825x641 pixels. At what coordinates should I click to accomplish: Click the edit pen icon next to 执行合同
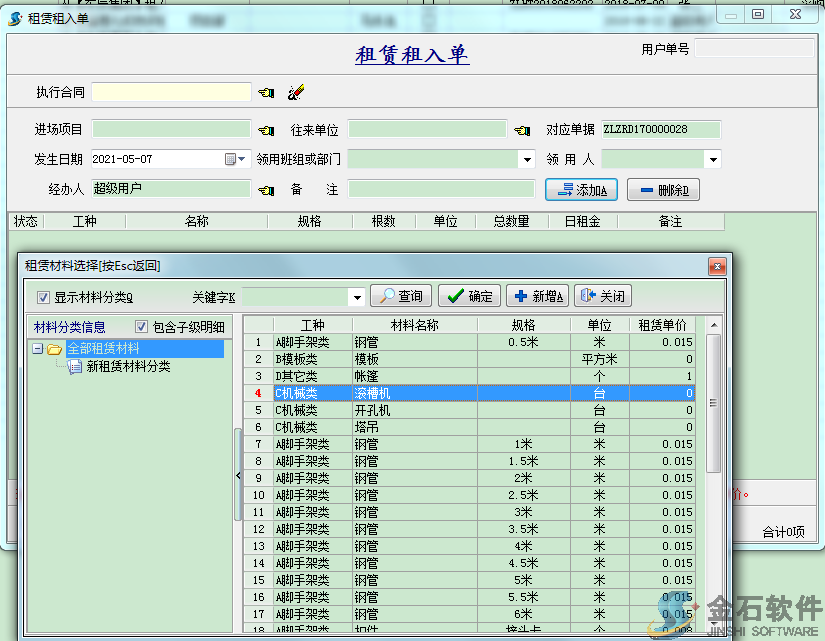[294, 93]
